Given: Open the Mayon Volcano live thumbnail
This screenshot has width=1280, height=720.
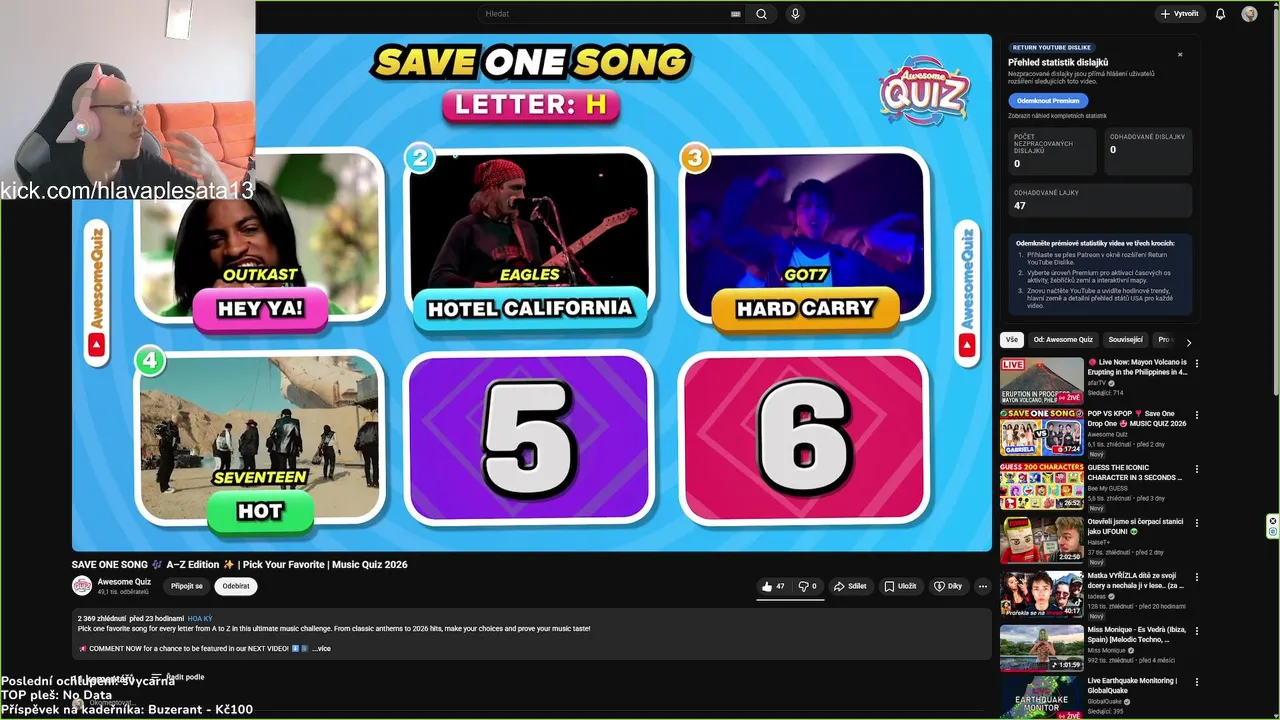Looking at the screenshot, I should (1042, 381).
